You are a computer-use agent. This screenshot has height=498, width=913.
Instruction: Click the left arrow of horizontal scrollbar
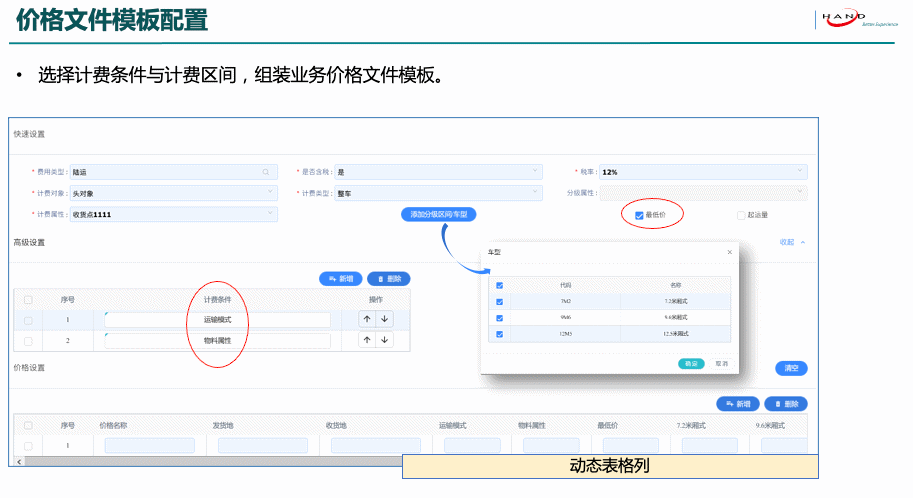pos(18,461)
